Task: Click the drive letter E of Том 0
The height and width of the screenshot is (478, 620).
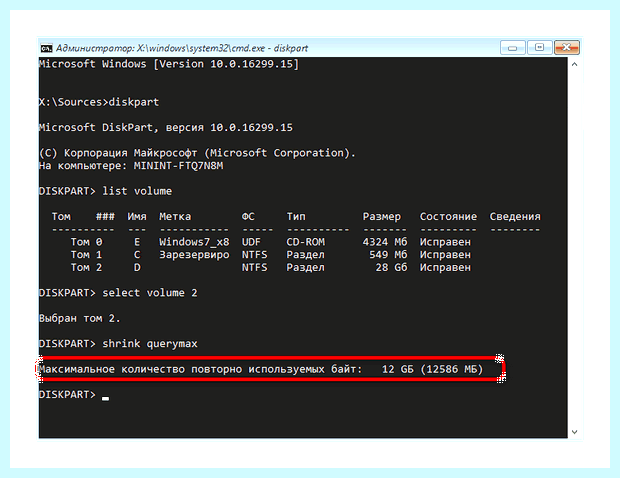Action: [x=137, y=242]
